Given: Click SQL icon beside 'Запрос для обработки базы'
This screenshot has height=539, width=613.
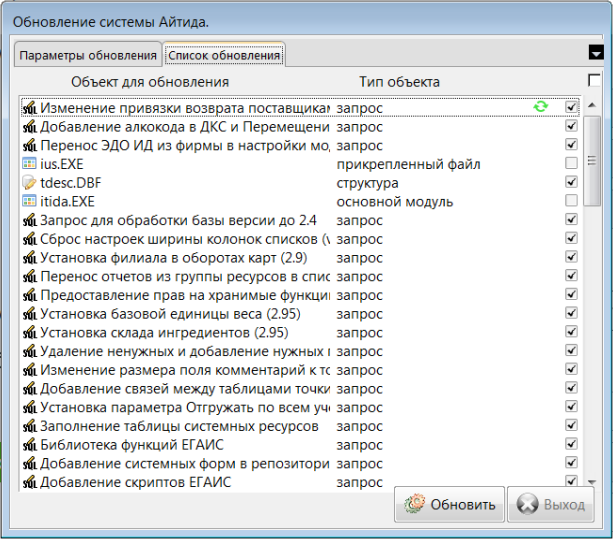Looking at the screenshot, I should 30,220.
